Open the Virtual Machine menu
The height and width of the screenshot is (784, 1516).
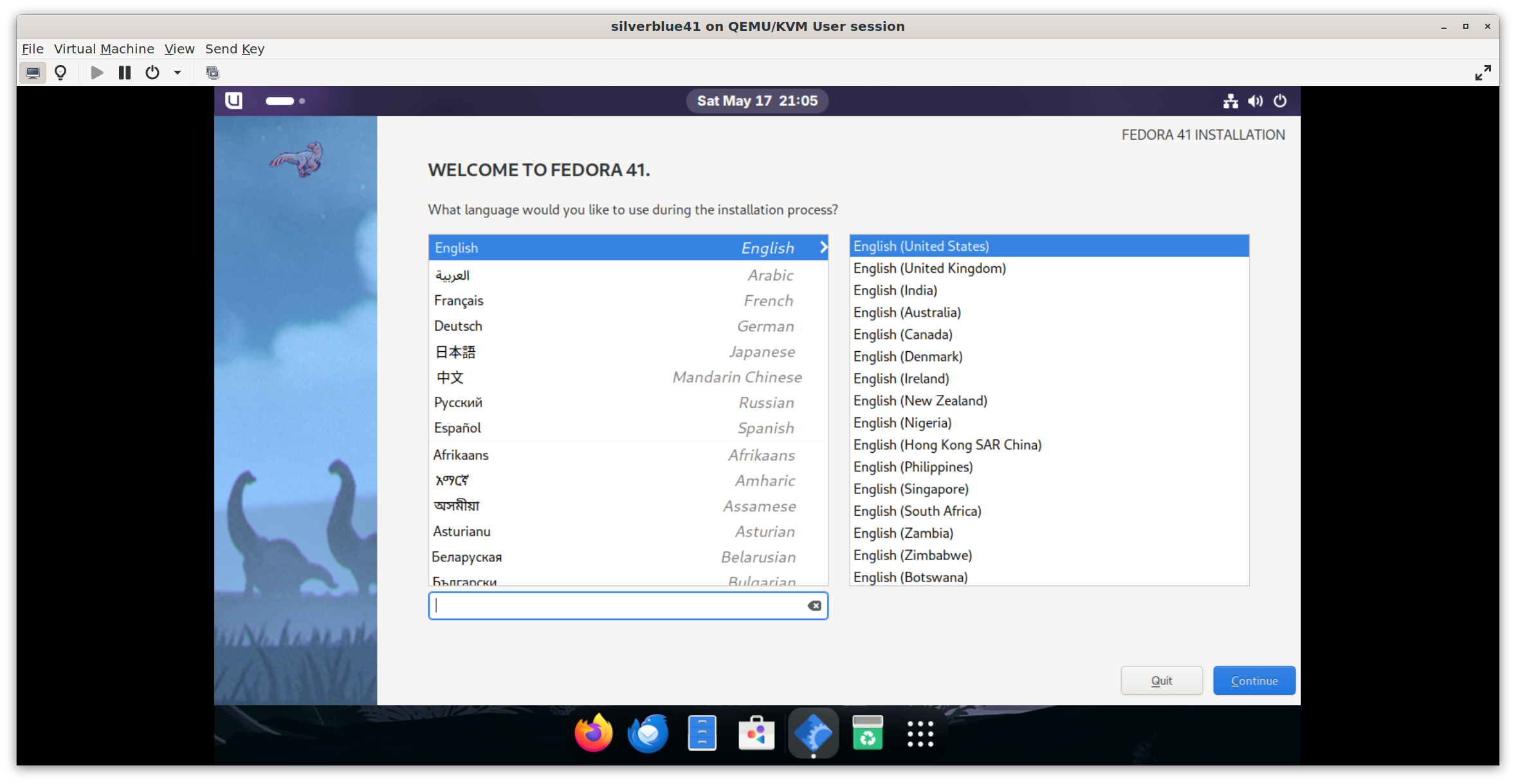coord(104,49)
